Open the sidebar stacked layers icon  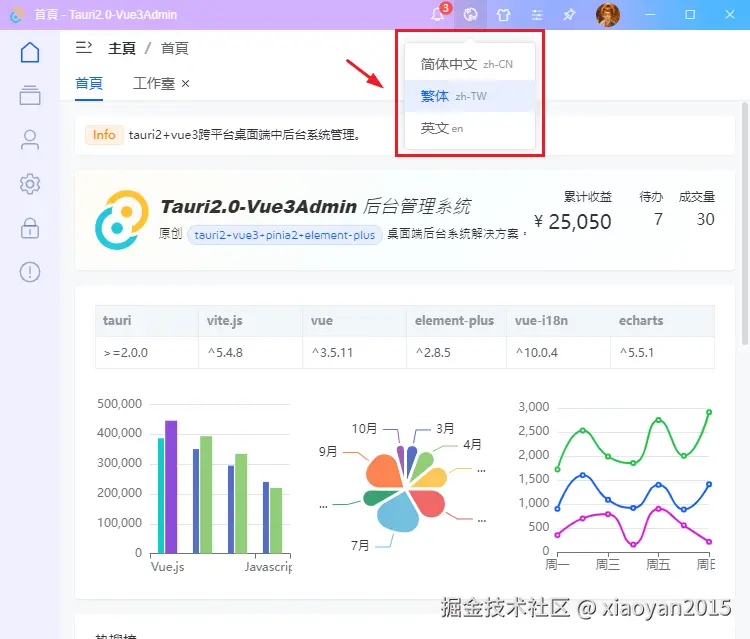[x=30, y=95]
